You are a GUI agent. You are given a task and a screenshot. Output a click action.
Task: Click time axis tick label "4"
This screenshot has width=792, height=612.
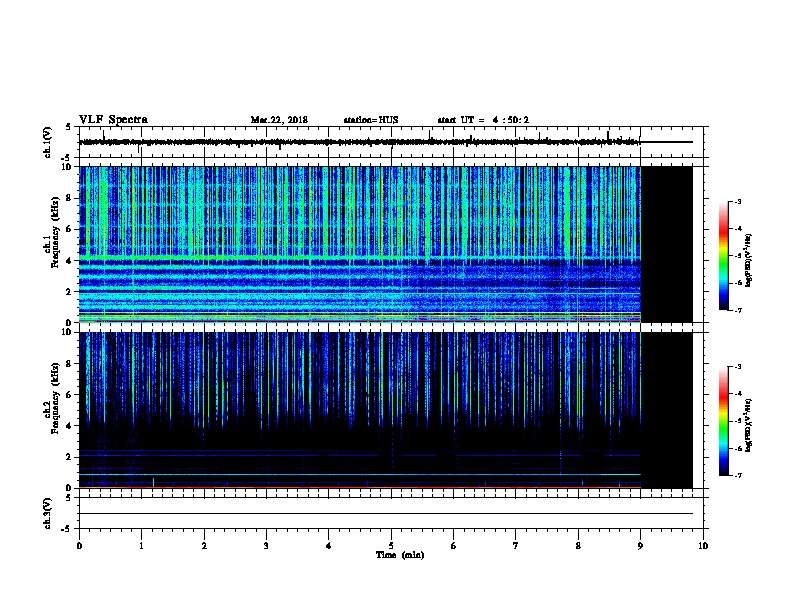(x=329, y=545)
